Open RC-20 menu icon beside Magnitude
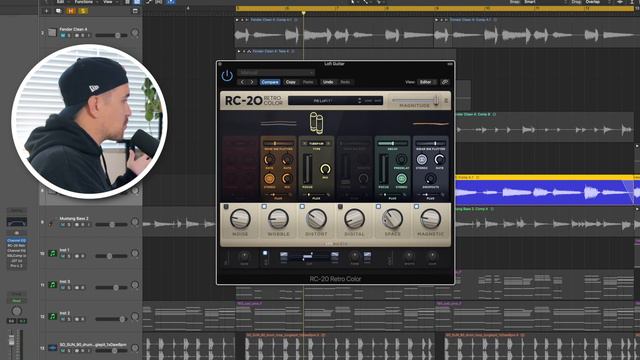Screen dimensions: 640x360 (446, 100)
